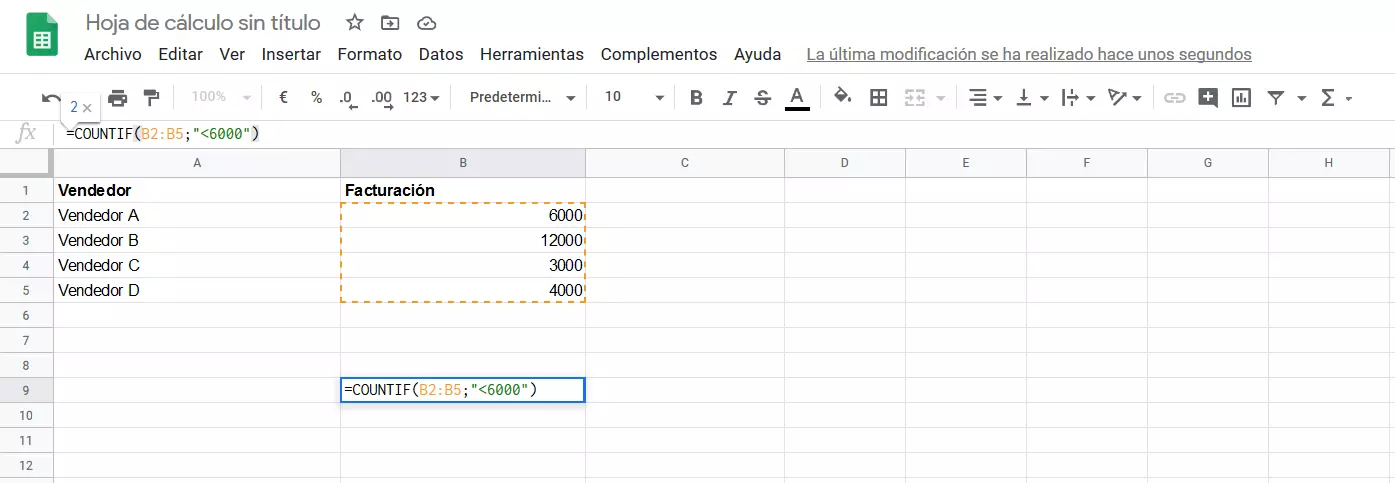Format the cell as euro currency

[283, 97]
